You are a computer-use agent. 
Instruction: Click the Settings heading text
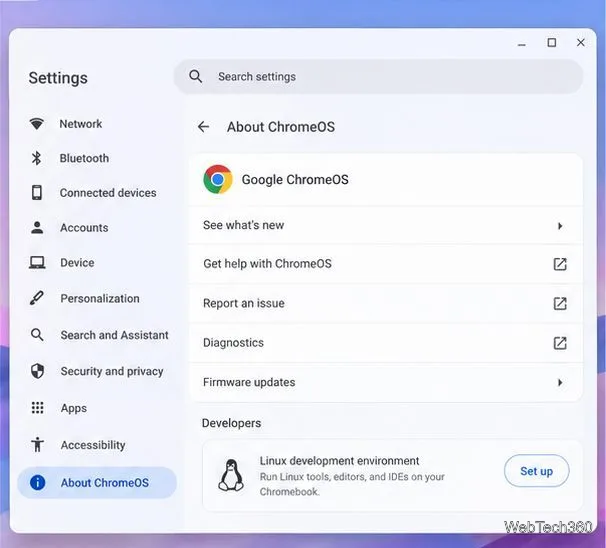(58, 78)
